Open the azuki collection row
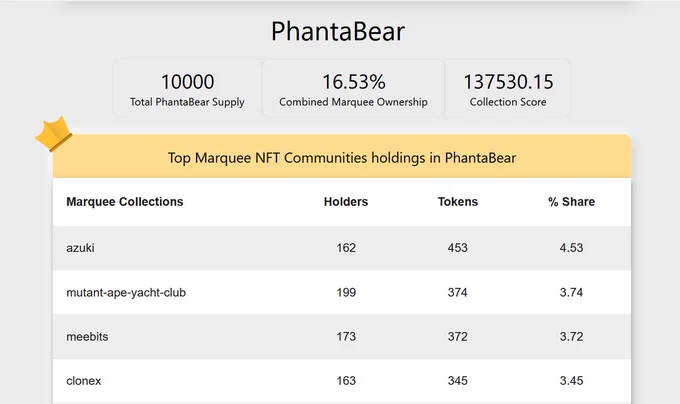 tap(342, 248)
